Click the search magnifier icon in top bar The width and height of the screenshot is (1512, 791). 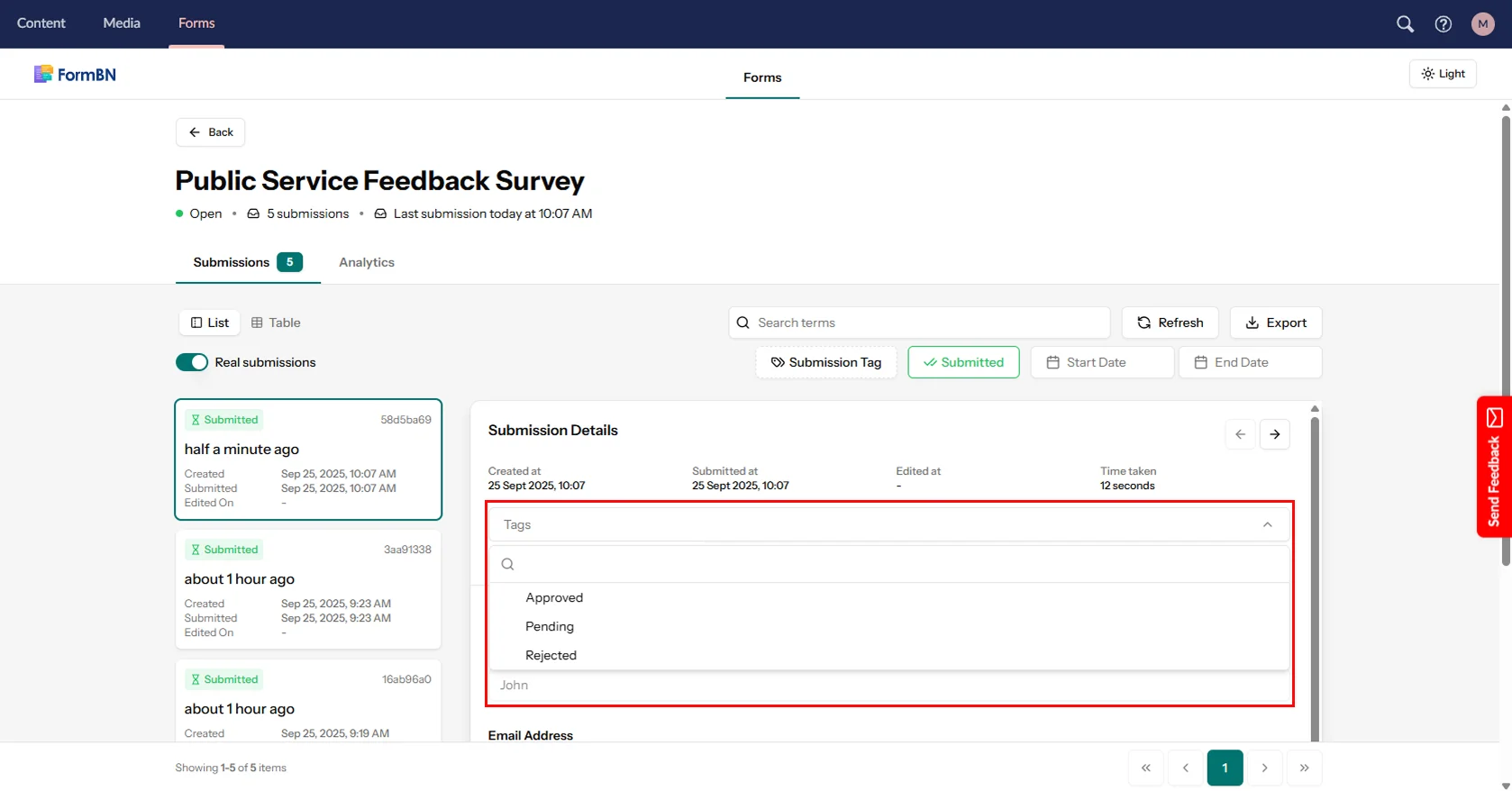pos(1405,24)
